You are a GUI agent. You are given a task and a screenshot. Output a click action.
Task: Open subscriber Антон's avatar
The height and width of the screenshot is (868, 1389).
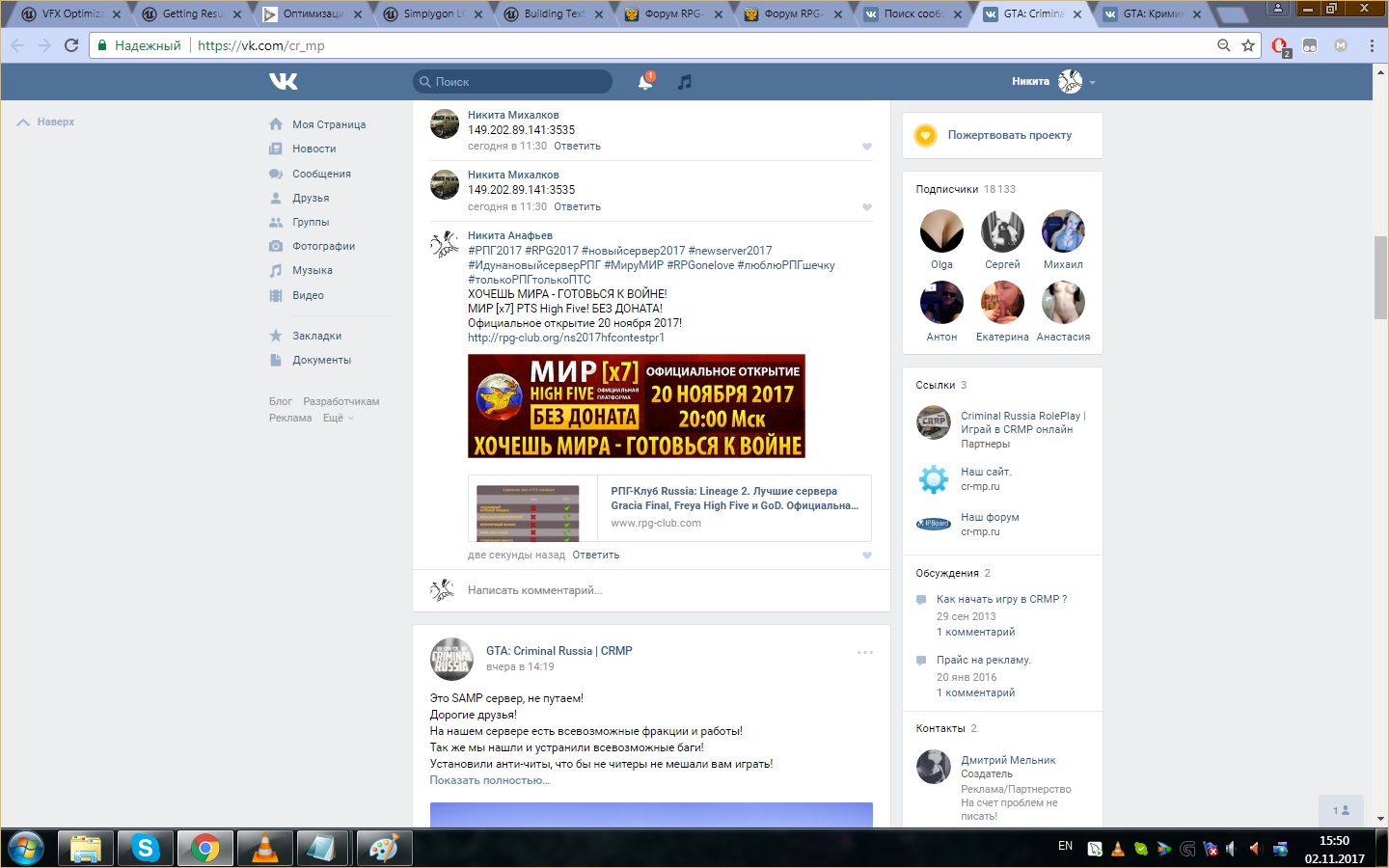pyautogui.click(x=941, y=304)
